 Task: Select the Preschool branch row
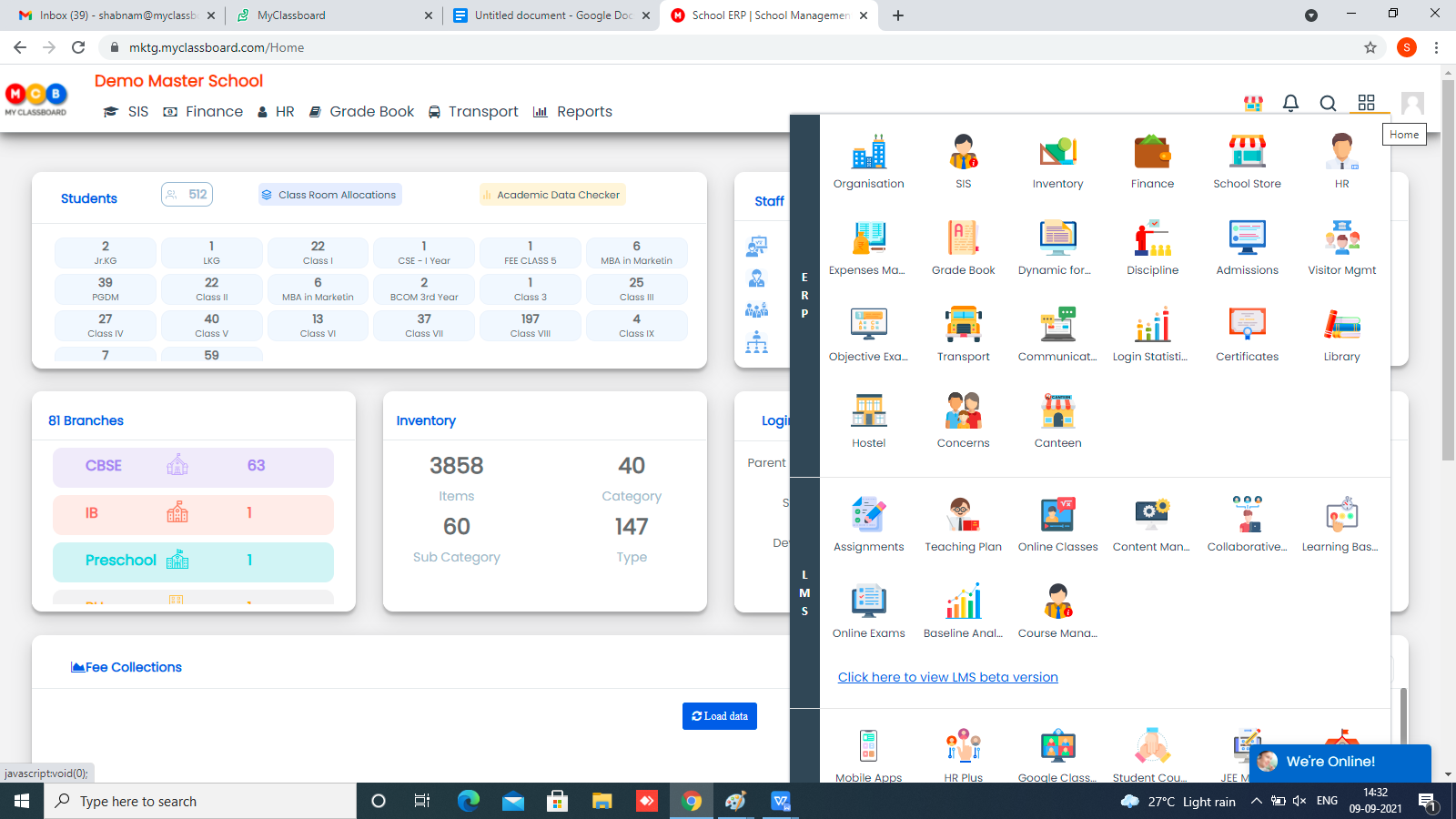(x=193, y=561)
